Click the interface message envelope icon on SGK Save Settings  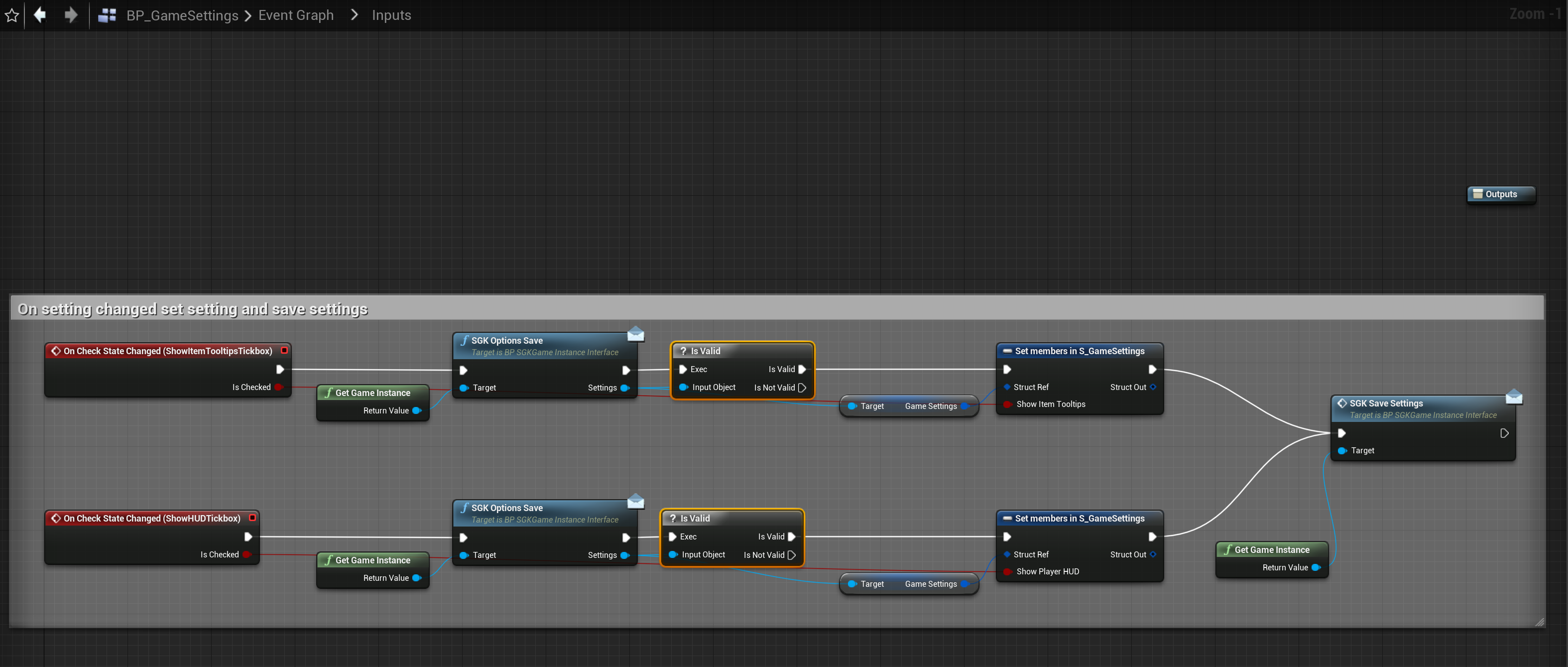click(1513, 397)
